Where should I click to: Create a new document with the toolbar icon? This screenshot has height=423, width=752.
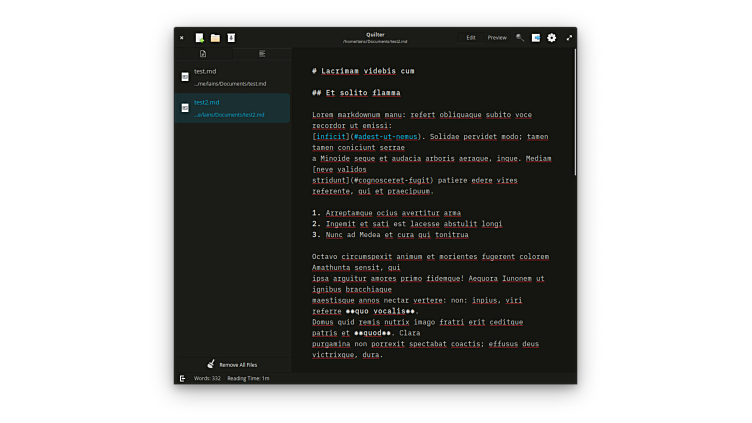click(x=200, y=38)
